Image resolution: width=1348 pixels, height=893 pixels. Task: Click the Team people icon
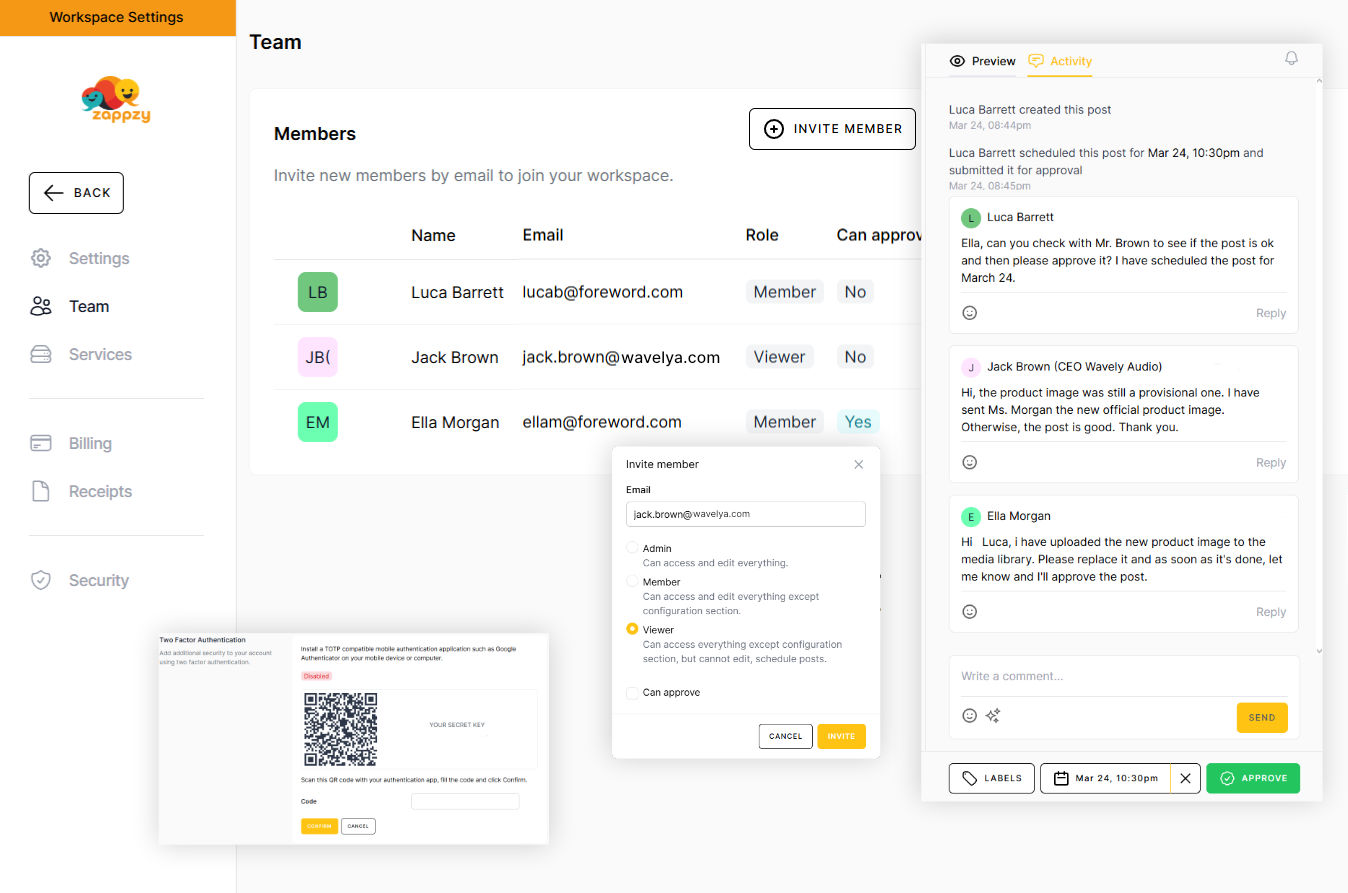[x=41, y=306]
